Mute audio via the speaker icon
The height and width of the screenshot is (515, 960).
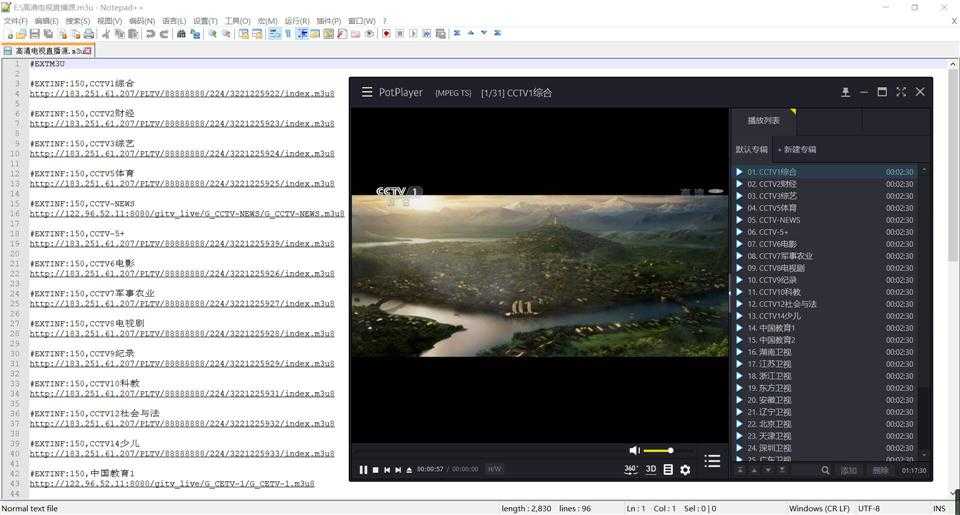(634, 450)
